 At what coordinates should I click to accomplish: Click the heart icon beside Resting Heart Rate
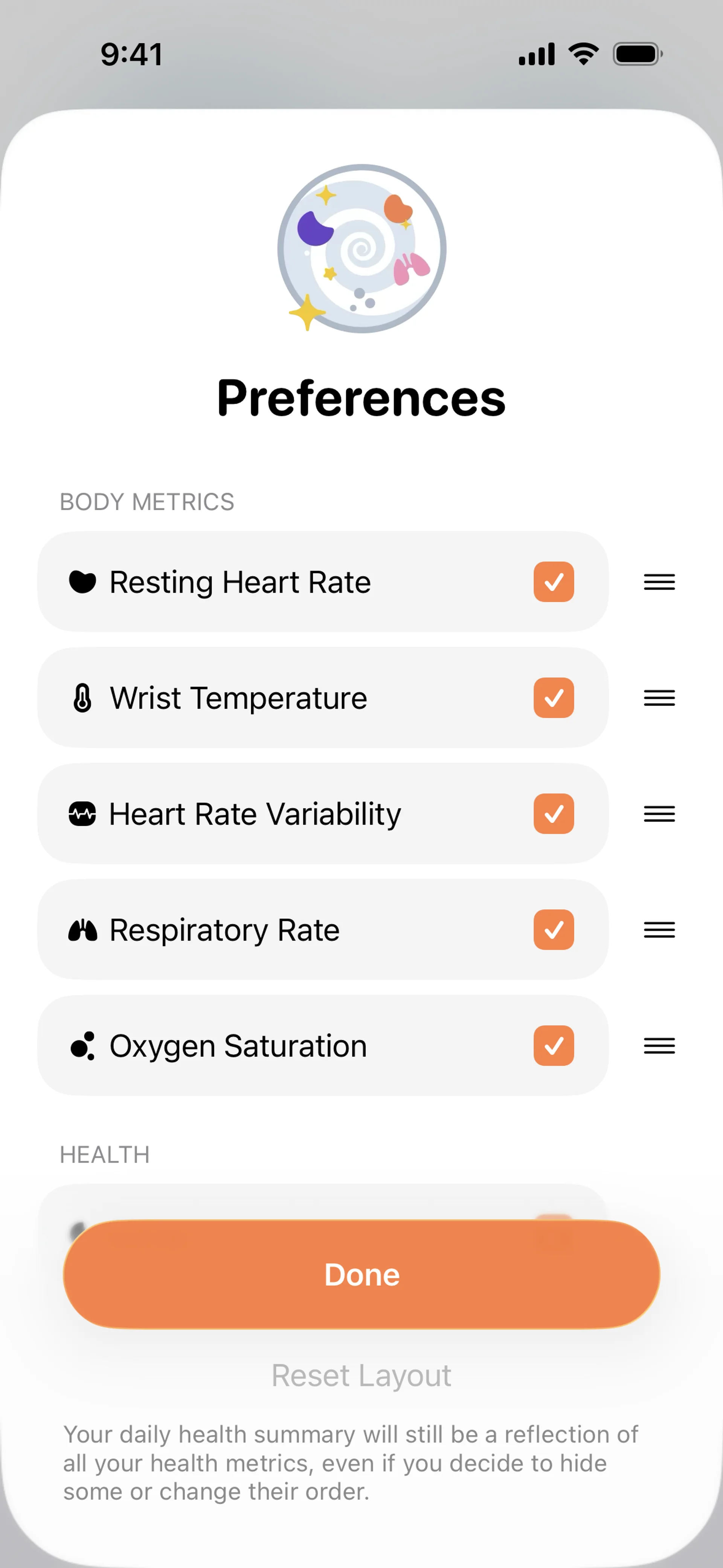[82, 582]
